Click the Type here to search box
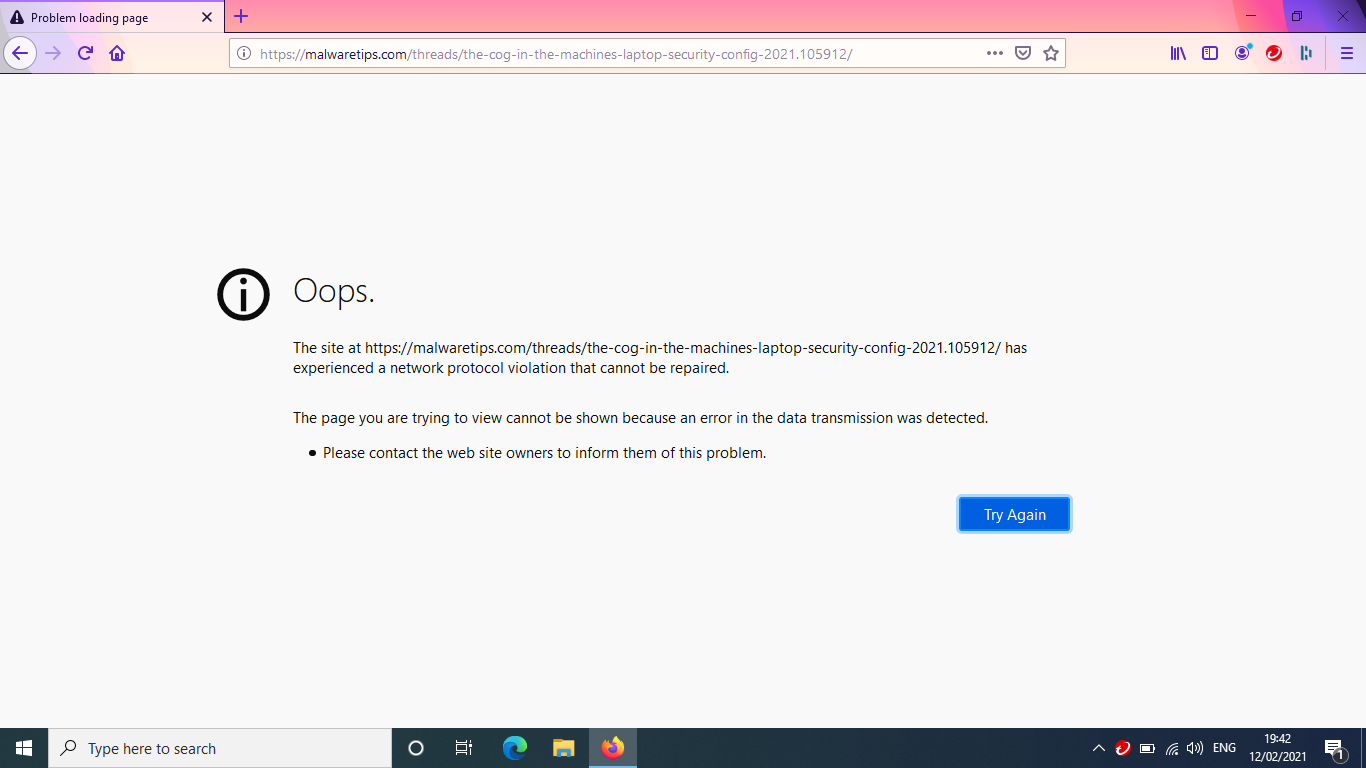 pos(220,748)
